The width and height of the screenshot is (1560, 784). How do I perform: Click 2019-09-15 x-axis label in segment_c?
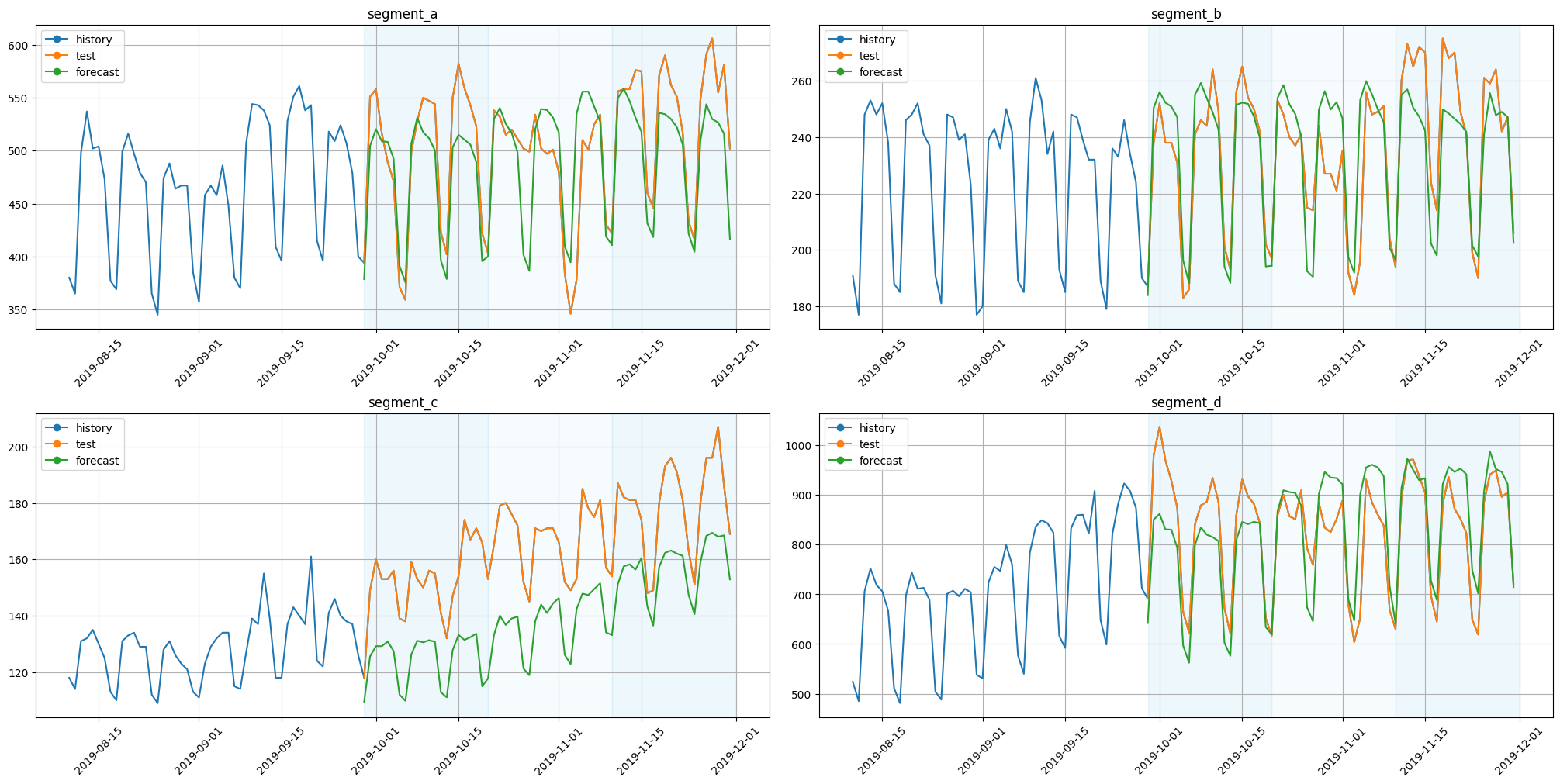point(280,751)
